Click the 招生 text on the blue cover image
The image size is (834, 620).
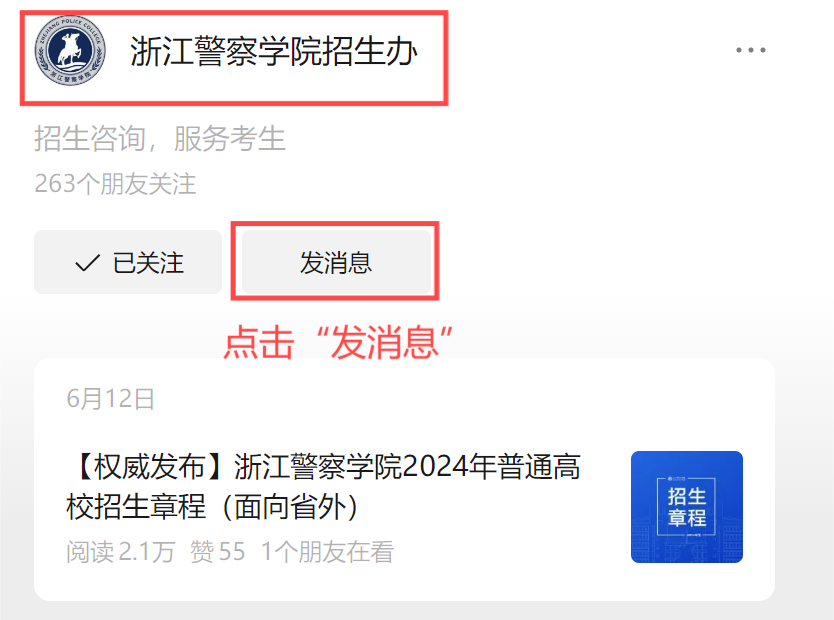687,497
